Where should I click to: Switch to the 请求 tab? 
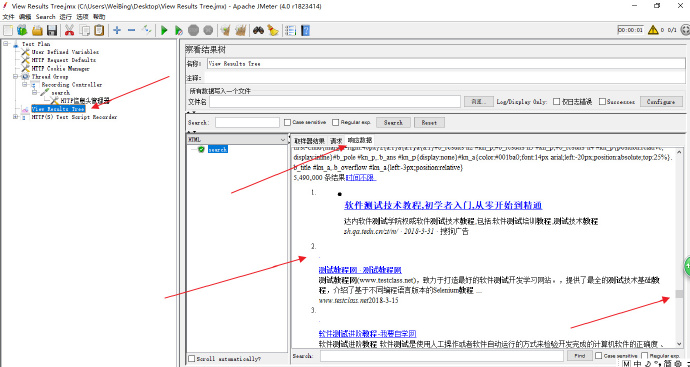[336, 141]
